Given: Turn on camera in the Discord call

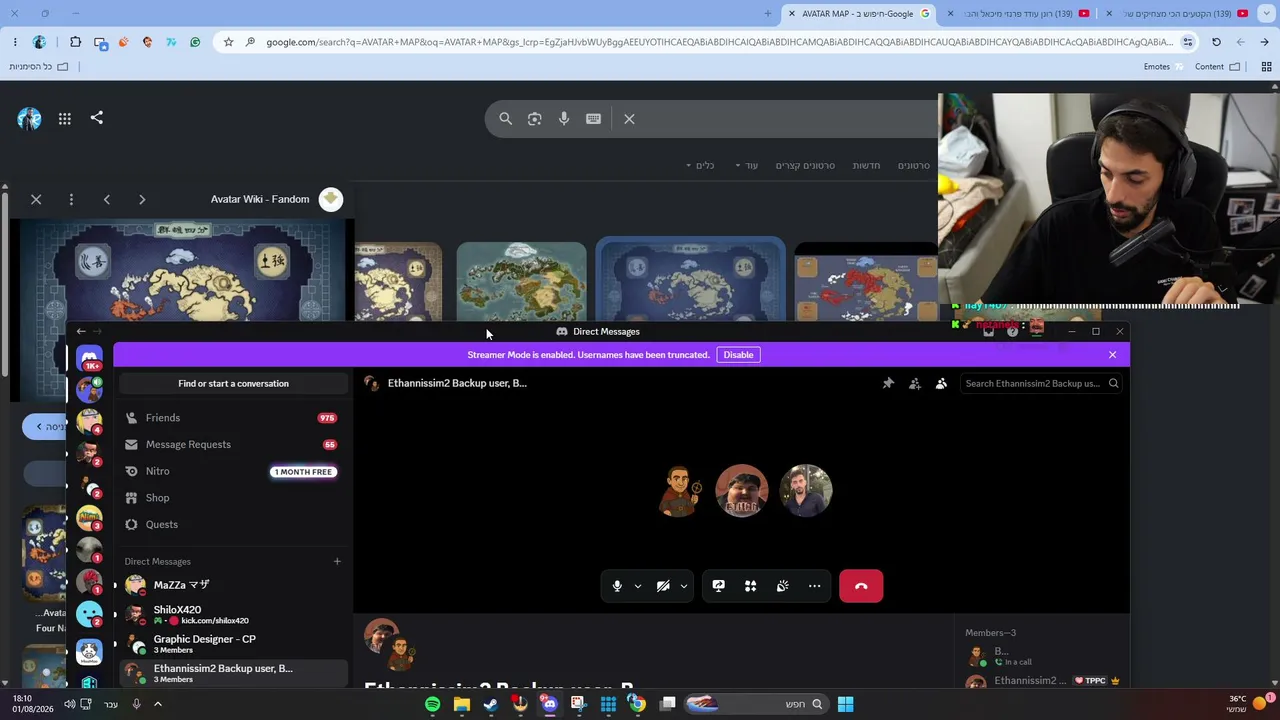Looking at the screenshot, I should pos(663,586).
